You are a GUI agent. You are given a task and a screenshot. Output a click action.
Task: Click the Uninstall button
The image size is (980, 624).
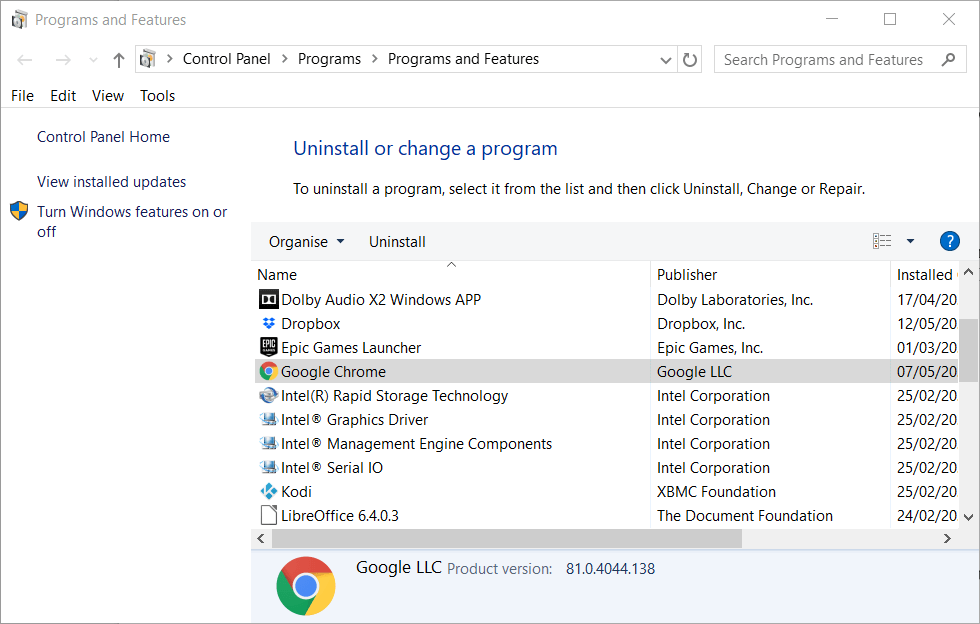click(x=397, y=241)
